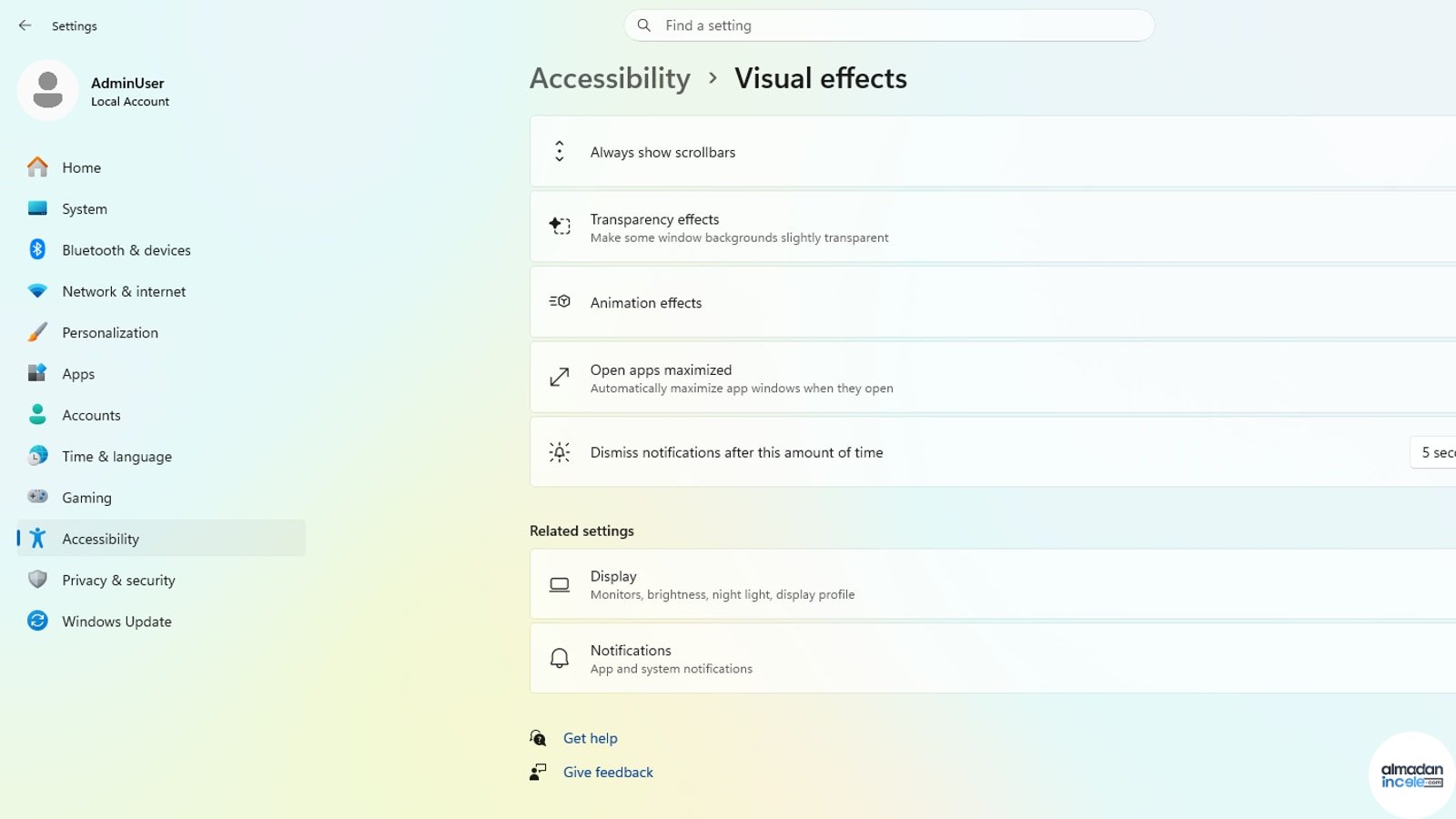Viewport: 1456px width, 819px height.
Task: Open Personalization settings
Action: pos(161,332)
